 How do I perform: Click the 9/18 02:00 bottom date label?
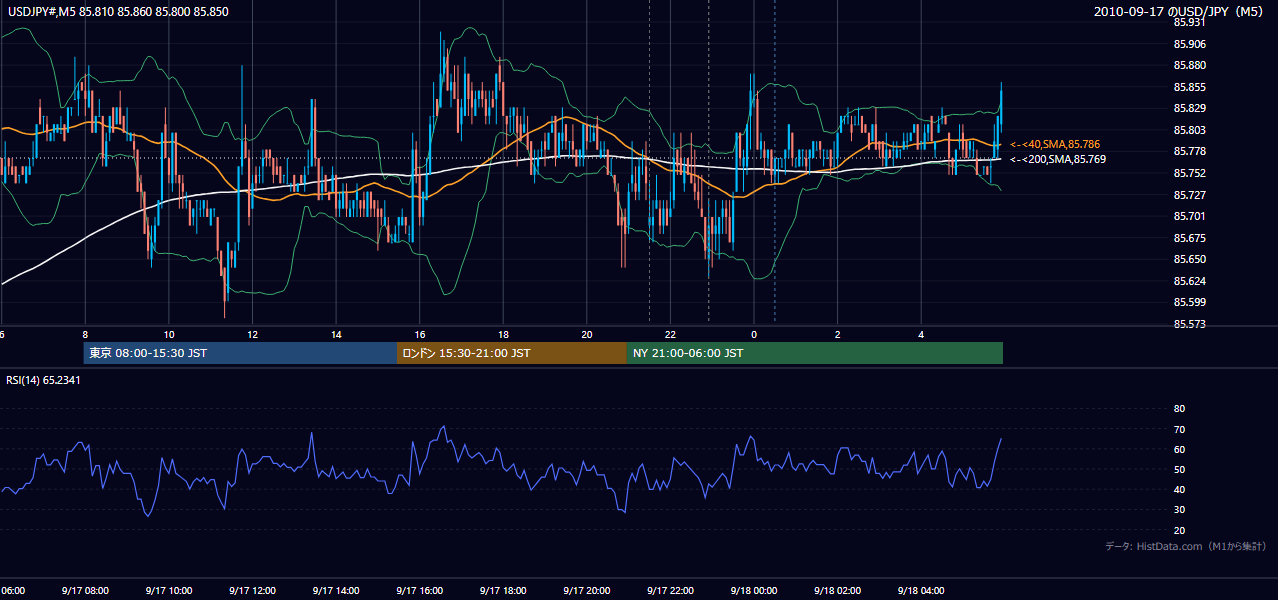(x=837, y=590)
